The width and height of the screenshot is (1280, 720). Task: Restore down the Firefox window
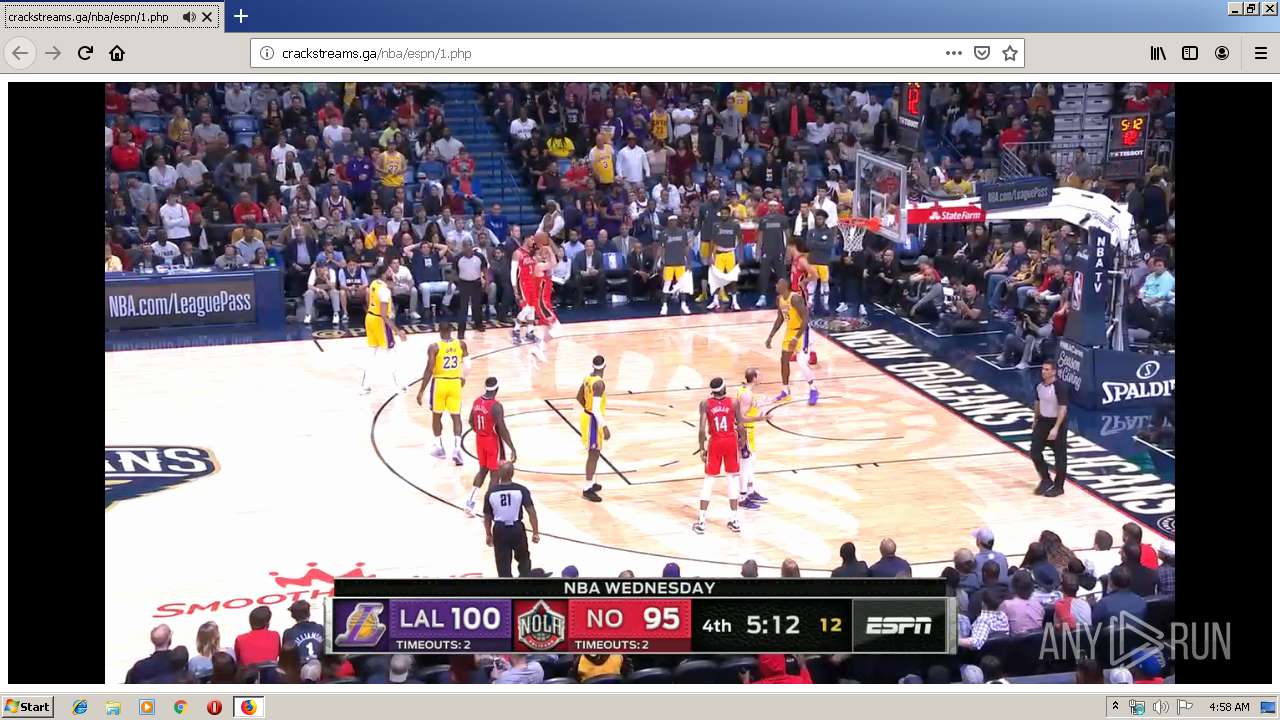[x=1251, y=8]
